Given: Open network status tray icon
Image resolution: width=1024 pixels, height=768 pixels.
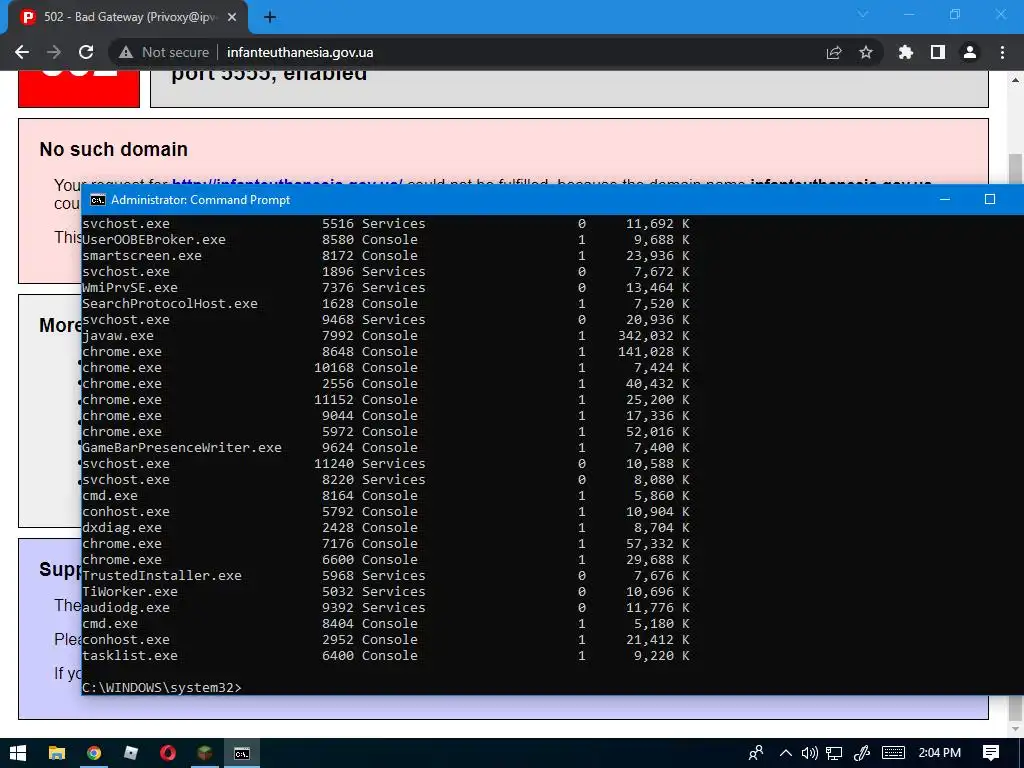Looking at the screenshot, I should 834,753.
